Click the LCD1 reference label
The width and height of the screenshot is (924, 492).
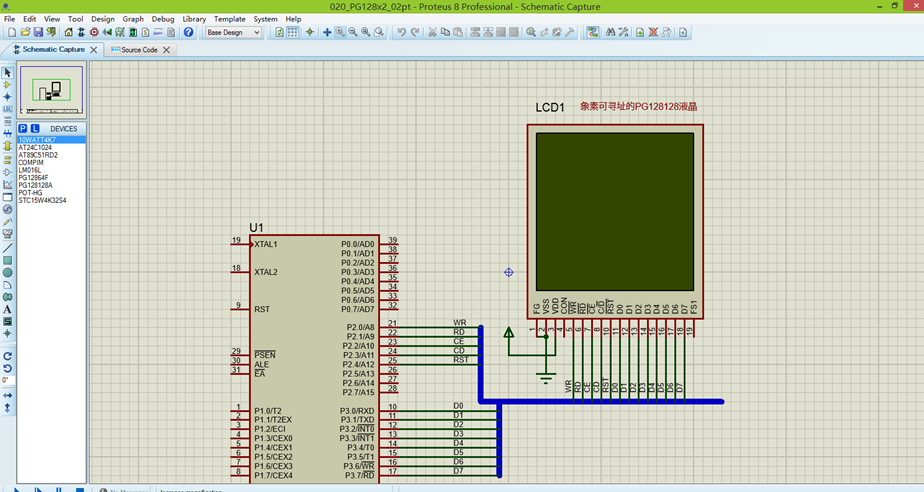pos(550,107)
